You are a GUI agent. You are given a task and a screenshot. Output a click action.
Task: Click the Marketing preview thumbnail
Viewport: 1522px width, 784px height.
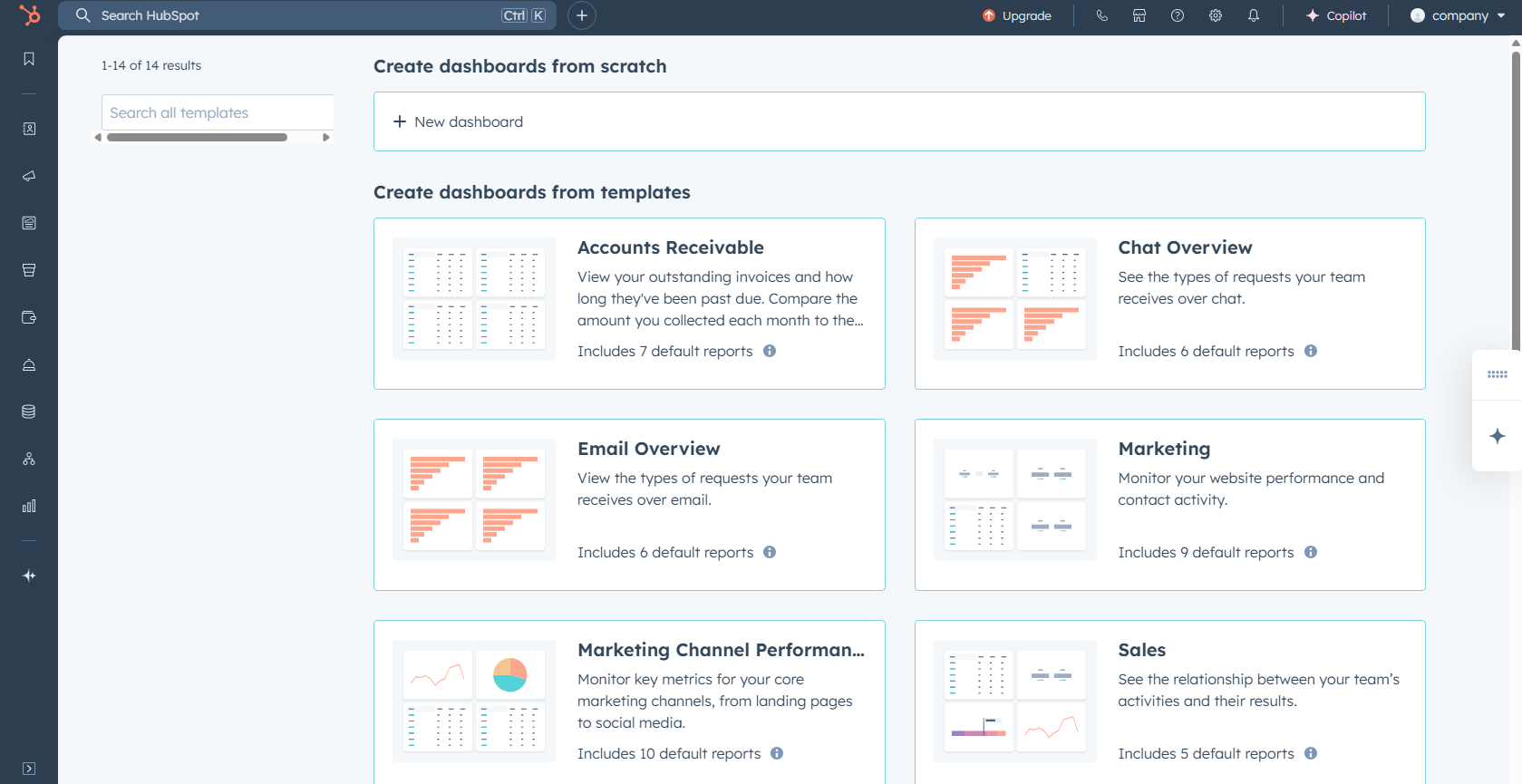pos(1015,499)
